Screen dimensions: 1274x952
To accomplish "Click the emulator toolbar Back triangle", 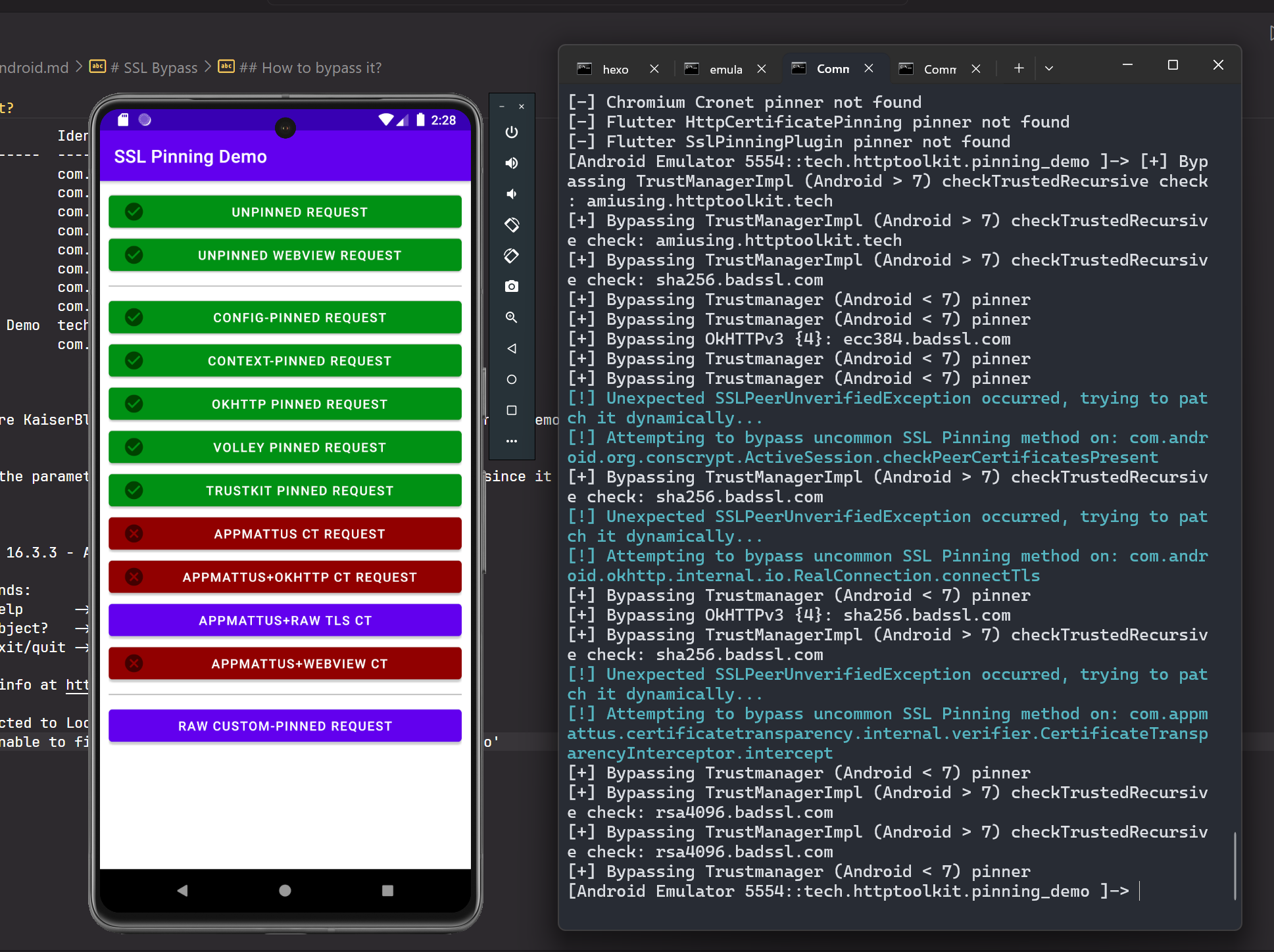I will 512,348.
